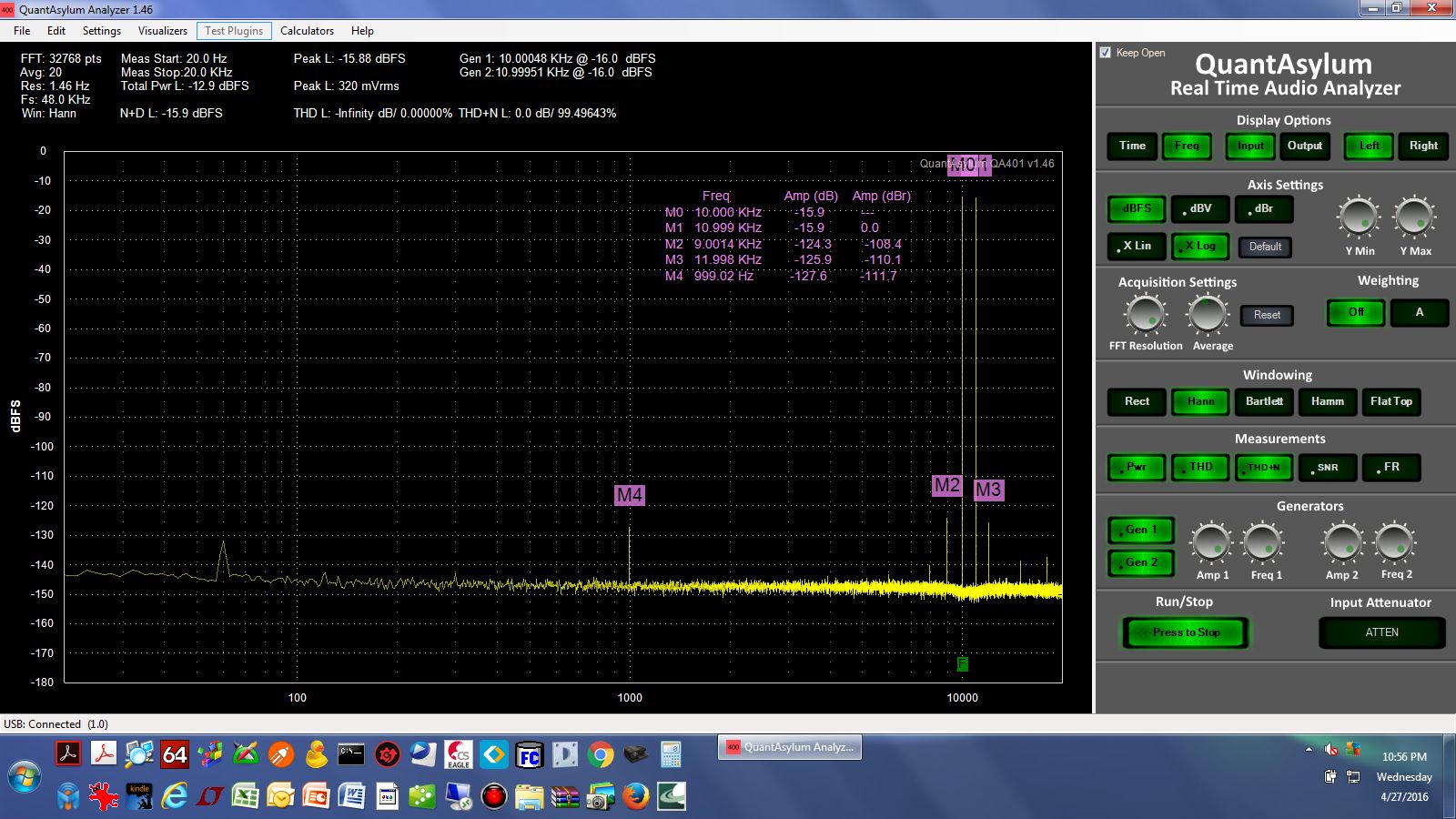This screenshot has width=1456, height=819.
Task: Click the Y Max knob
Action: [x=1414, y=217]
